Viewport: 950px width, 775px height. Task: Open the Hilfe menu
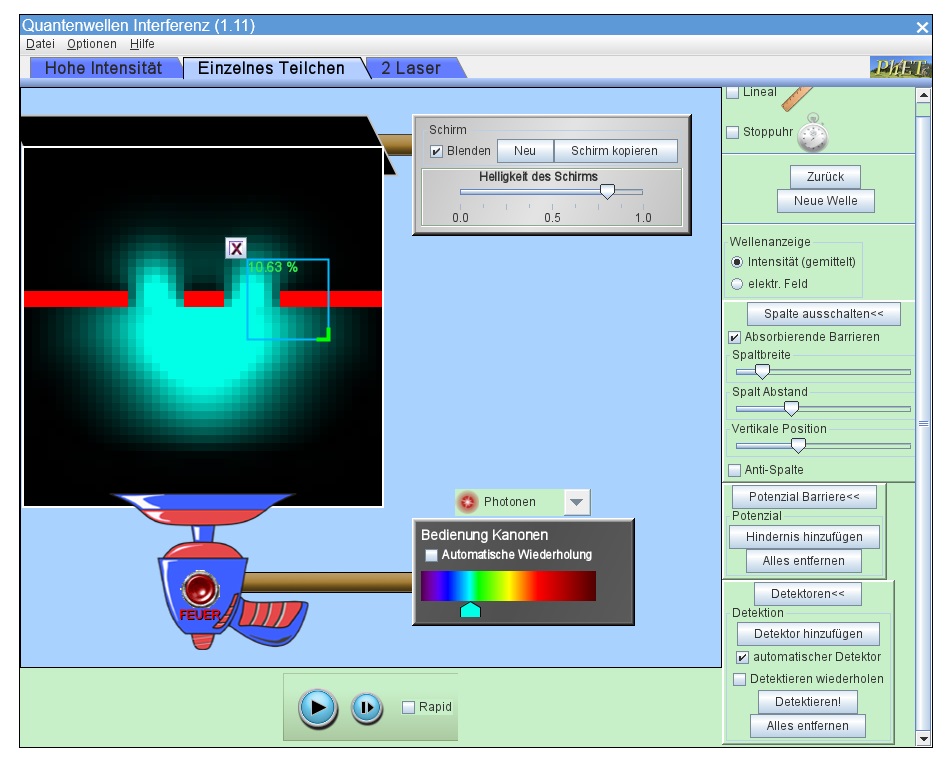pyautogui.click(x=142, y=44)
